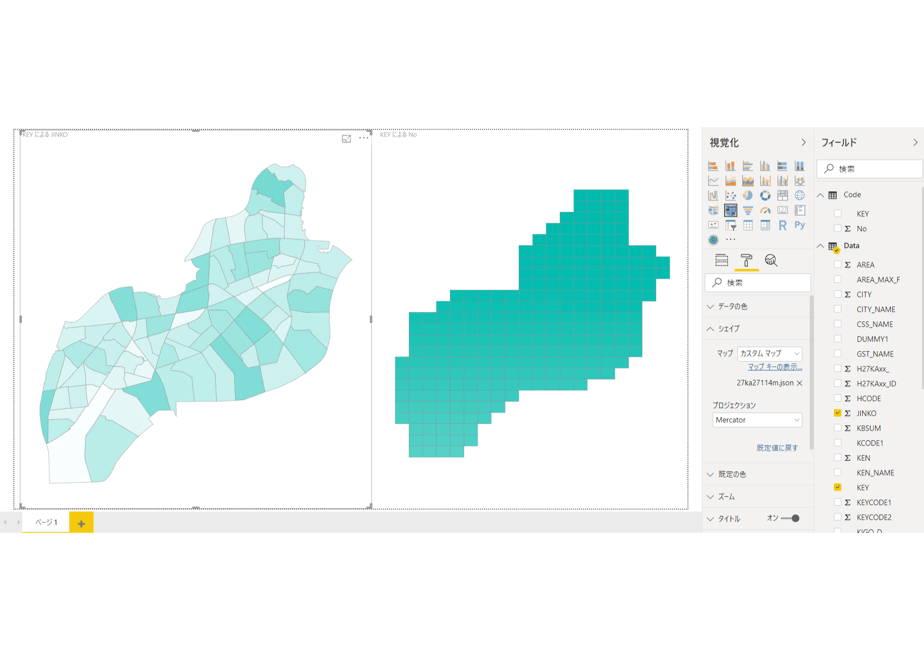Viewport: 924px width, 660px height.
Task: Select the R script visual icon
Action: (x=782, y=225)
